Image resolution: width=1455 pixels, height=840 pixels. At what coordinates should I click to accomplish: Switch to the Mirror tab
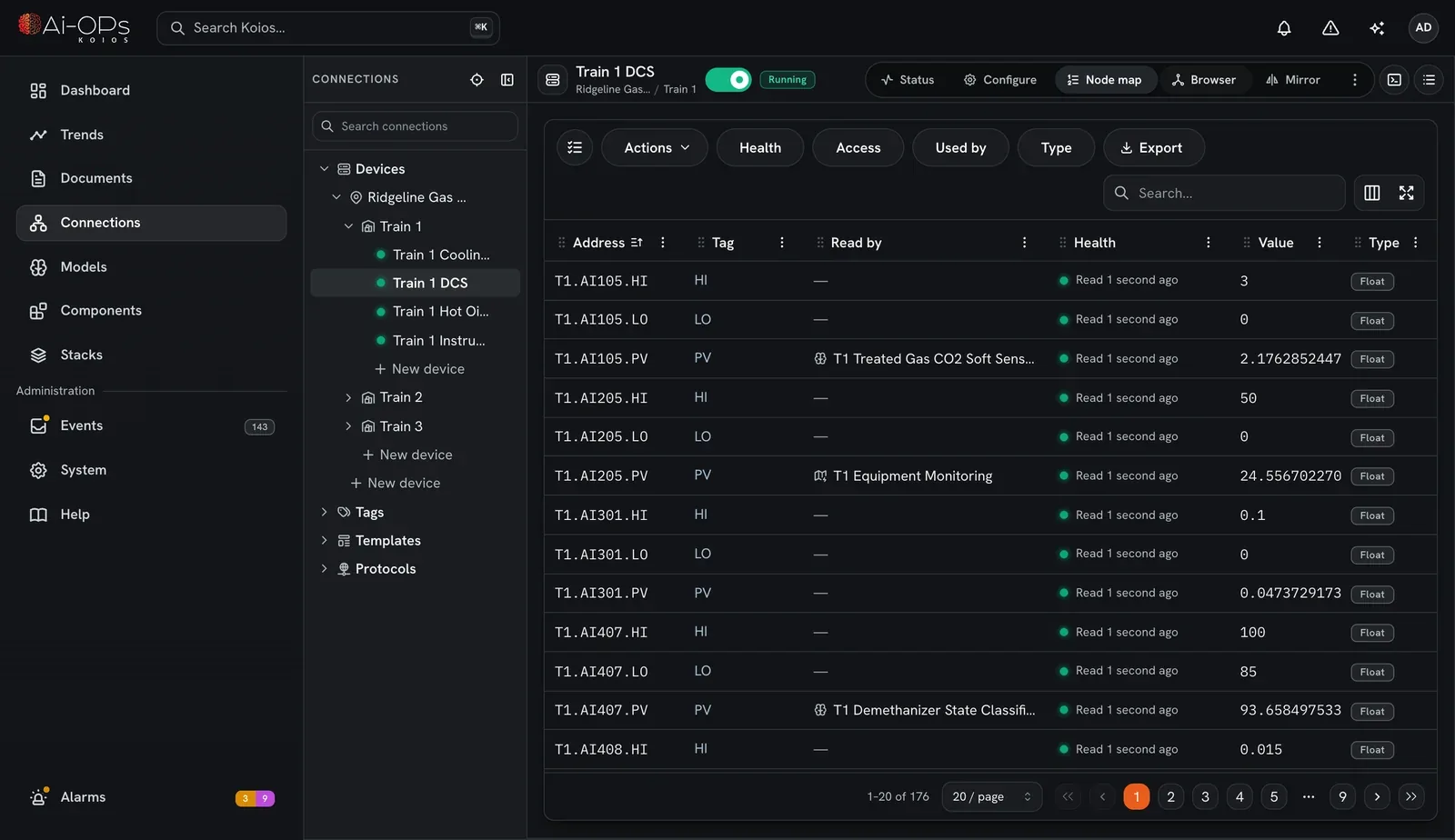click(x=1293, y=80)
